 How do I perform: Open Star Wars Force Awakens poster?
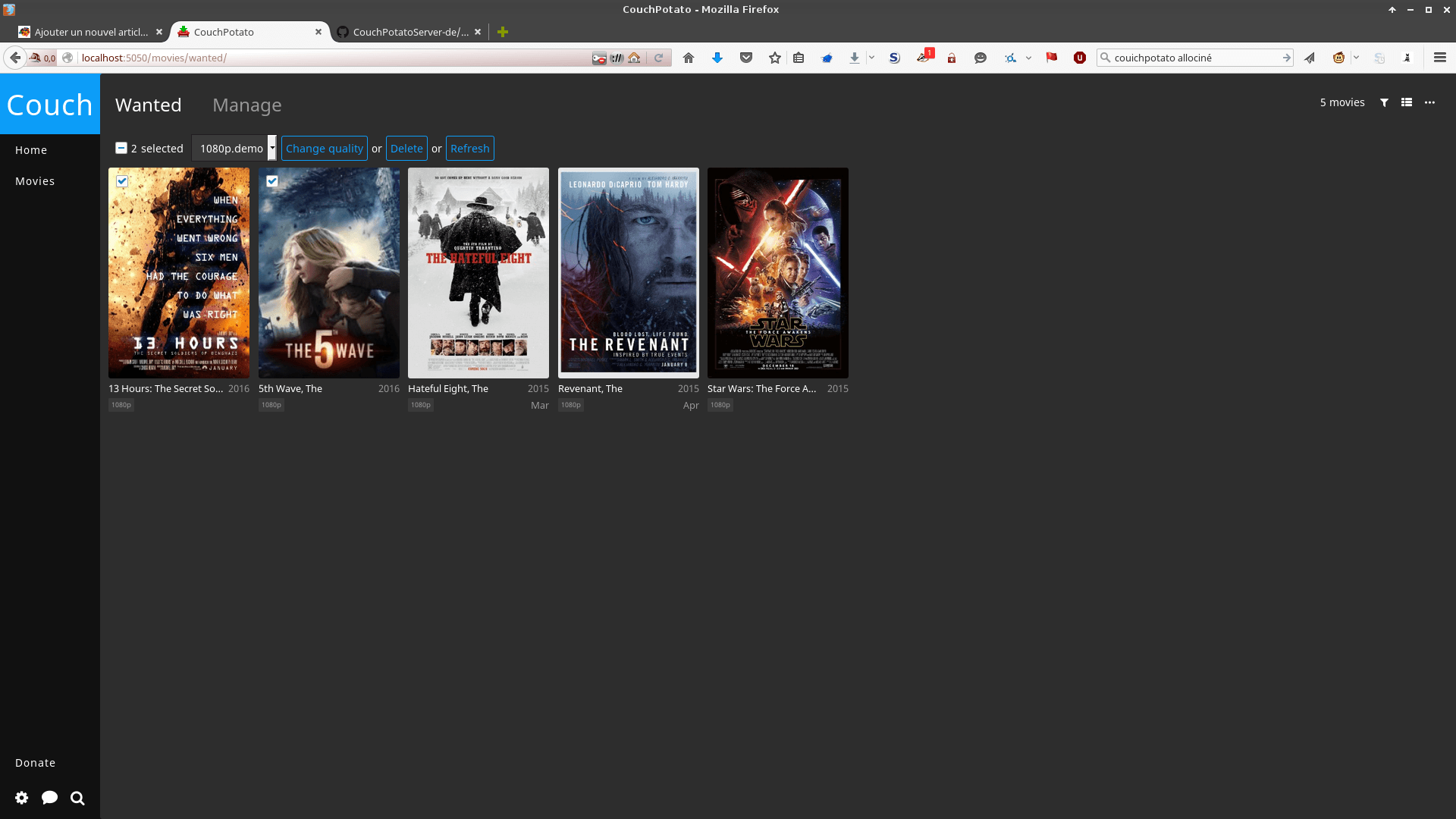(x=778, y=273)
